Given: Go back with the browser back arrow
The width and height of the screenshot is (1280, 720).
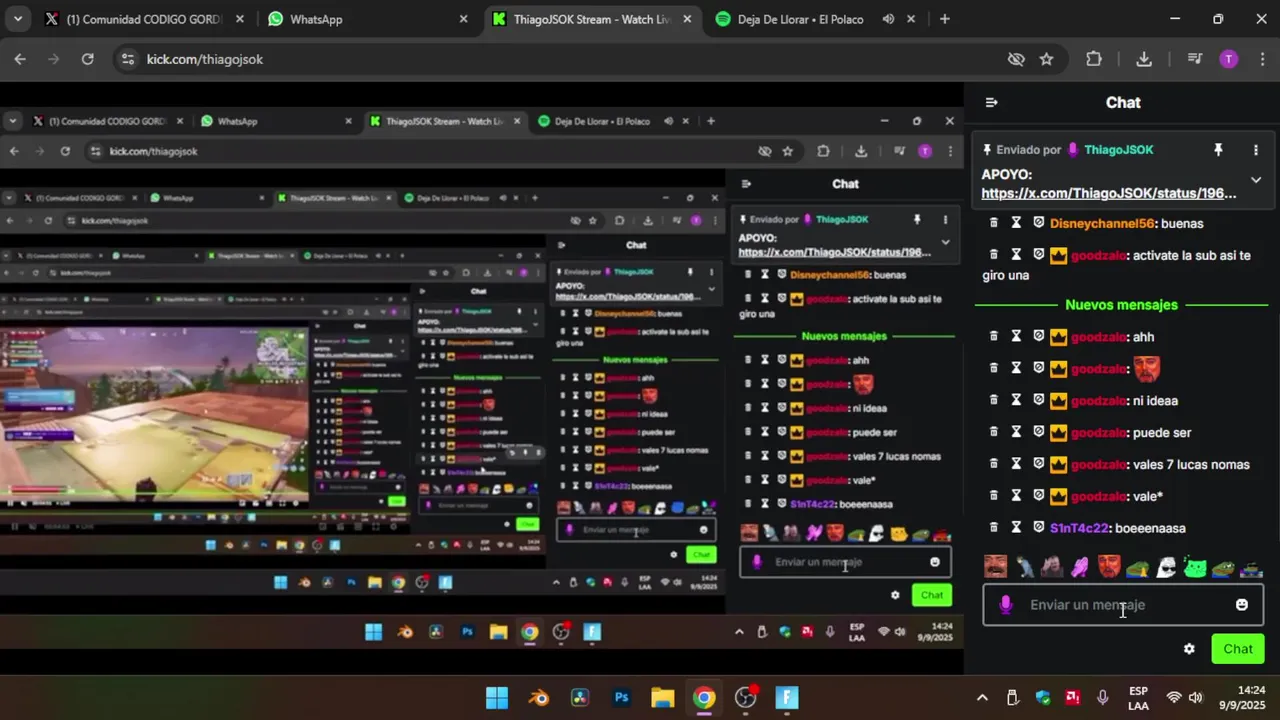Looking at the screenshot, I should pos(20,59).
